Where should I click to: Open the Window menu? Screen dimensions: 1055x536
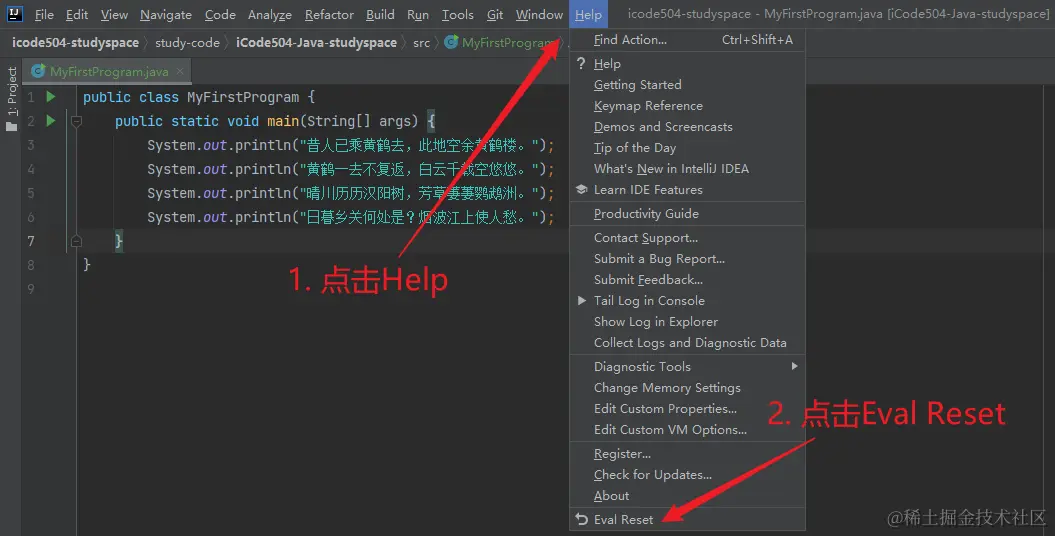click(539, 14)
